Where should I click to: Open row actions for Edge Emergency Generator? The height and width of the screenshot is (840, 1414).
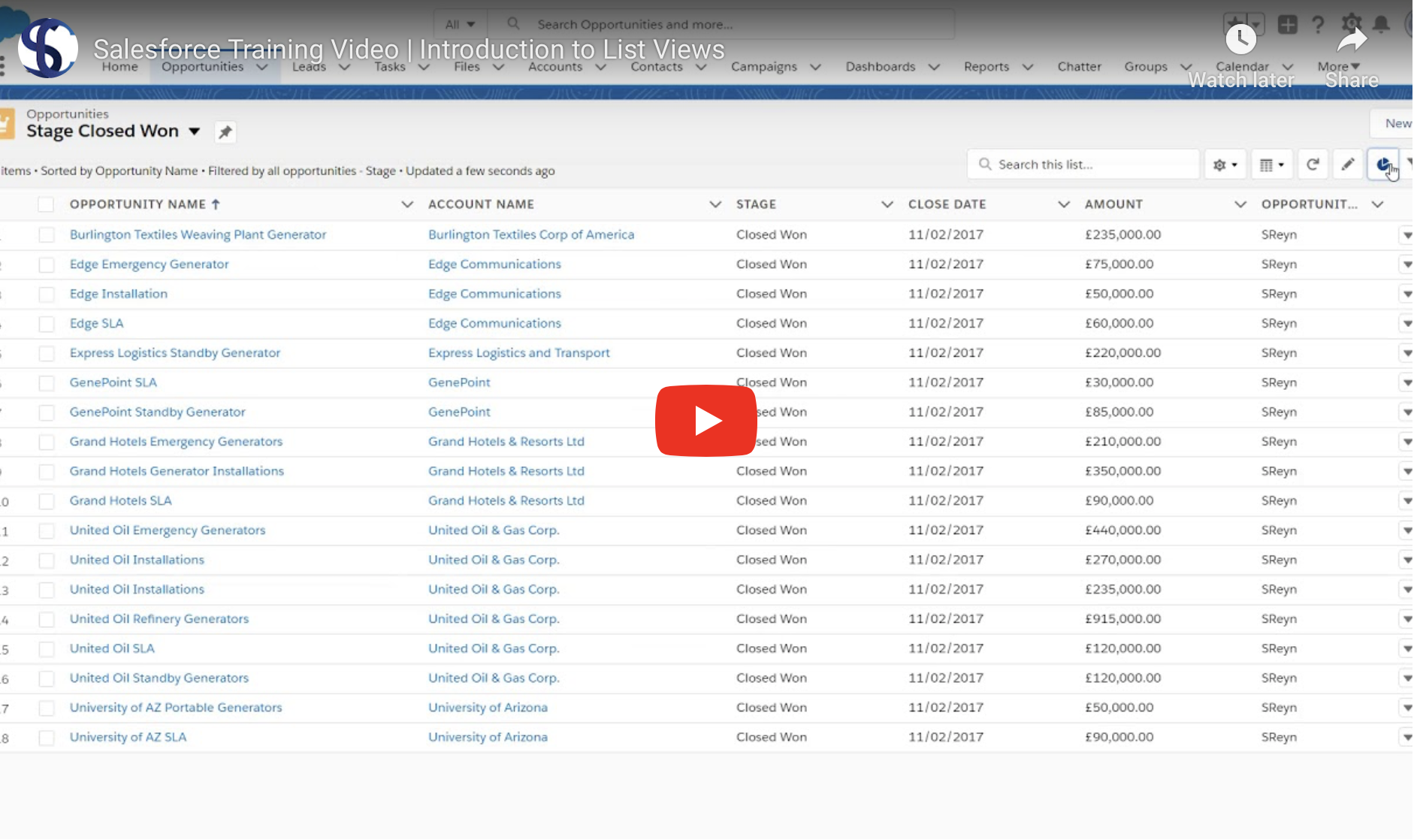coord(1406,264)
